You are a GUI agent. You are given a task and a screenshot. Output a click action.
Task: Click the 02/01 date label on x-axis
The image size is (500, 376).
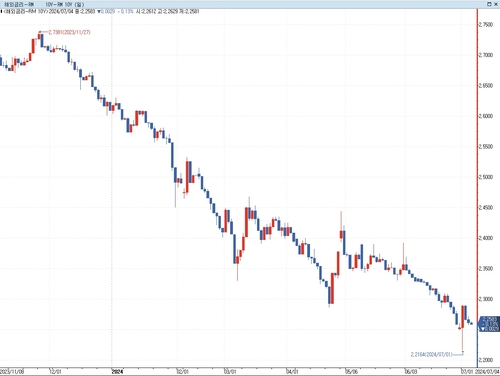(x=183, y=372)
